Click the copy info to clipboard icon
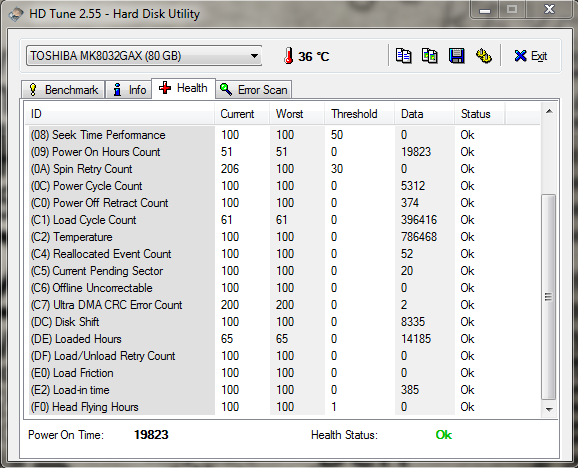 click(x=403, y=56)
